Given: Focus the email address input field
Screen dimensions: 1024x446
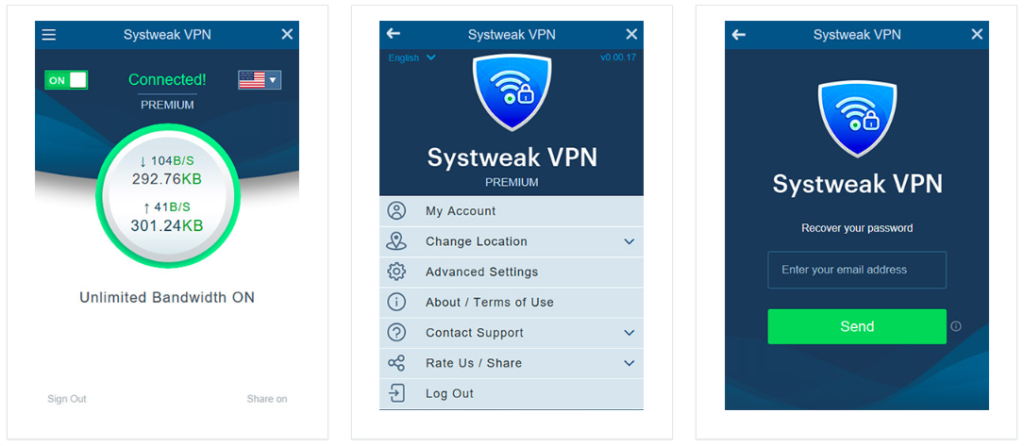Looking at the screenshot, I should pos(857,270).
